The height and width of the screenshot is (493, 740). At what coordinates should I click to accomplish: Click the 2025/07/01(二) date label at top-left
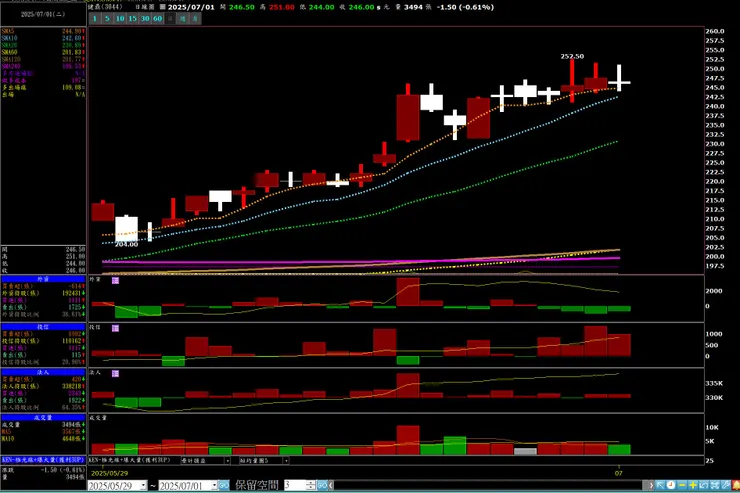point(43,15)
